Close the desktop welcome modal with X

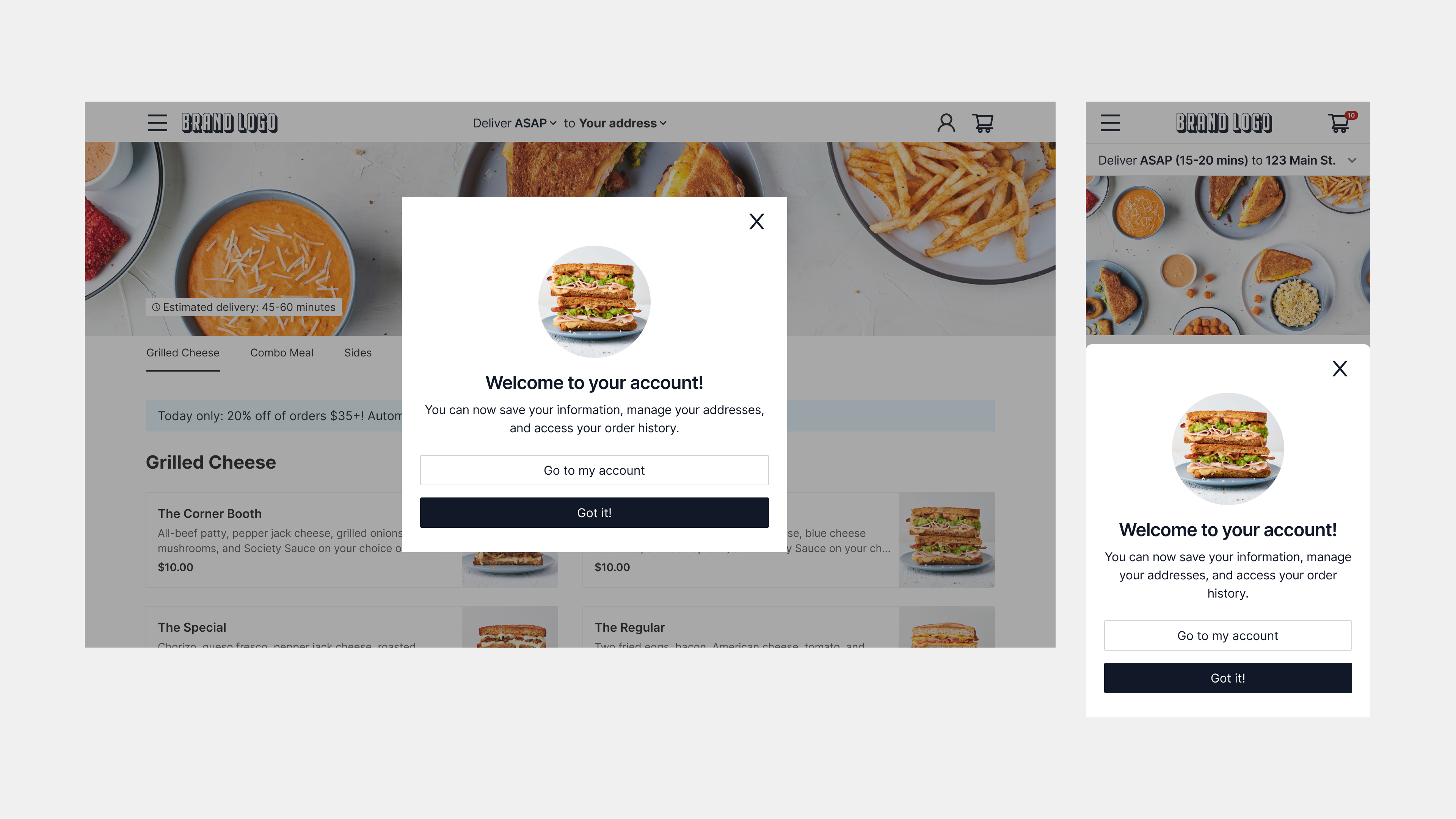(x=757, y=221)
